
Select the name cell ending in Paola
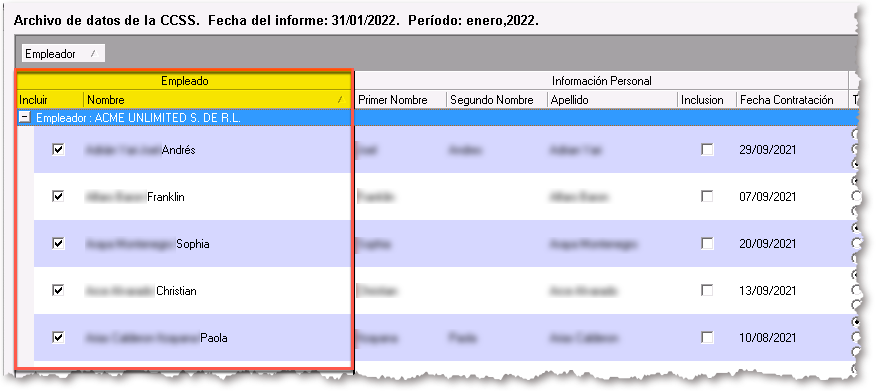218,338
